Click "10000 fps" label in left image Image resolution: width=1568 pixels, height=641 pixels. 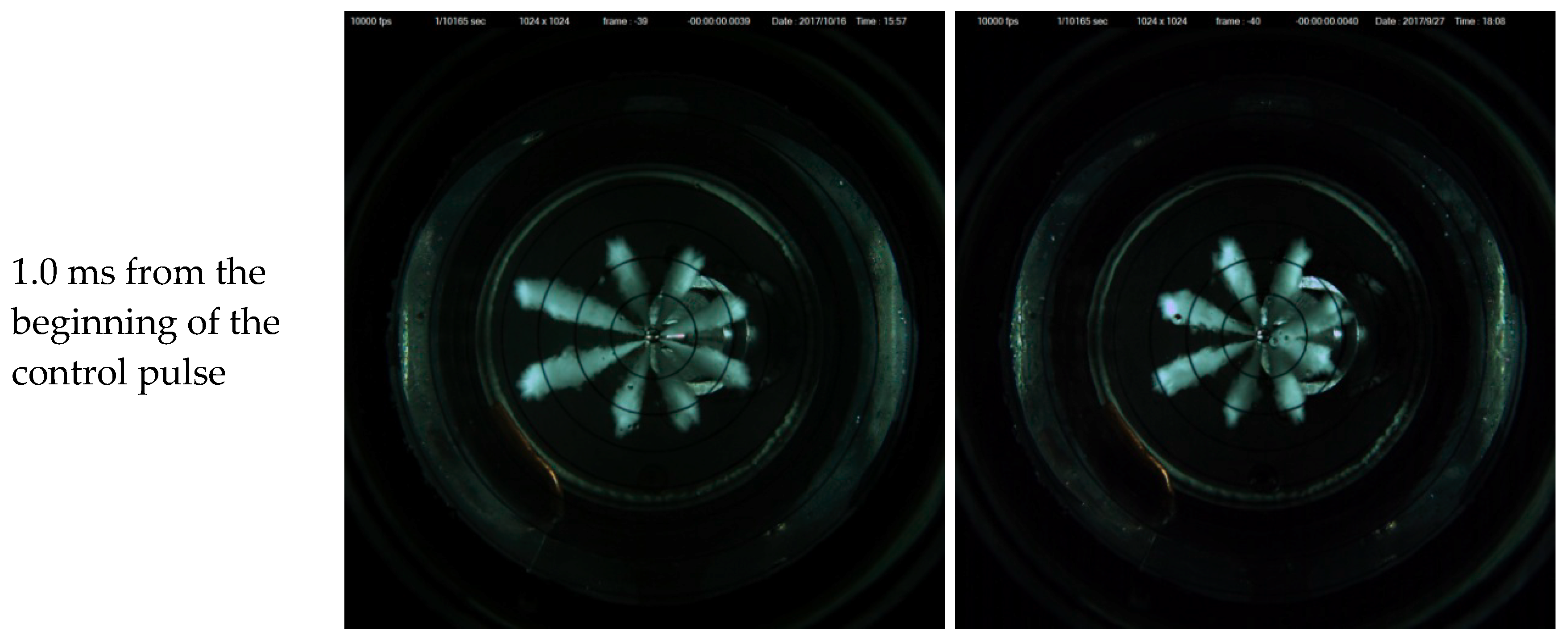[371, 21]
